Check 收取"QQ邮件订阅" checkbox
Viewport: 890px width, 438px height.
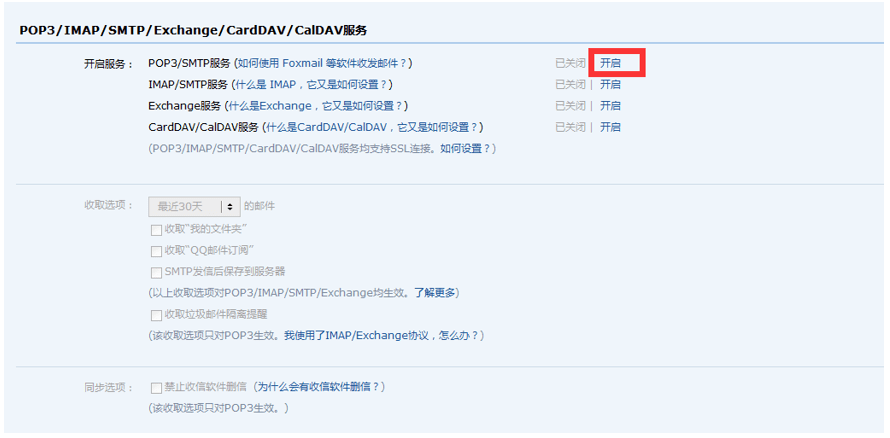pos(156,251)
